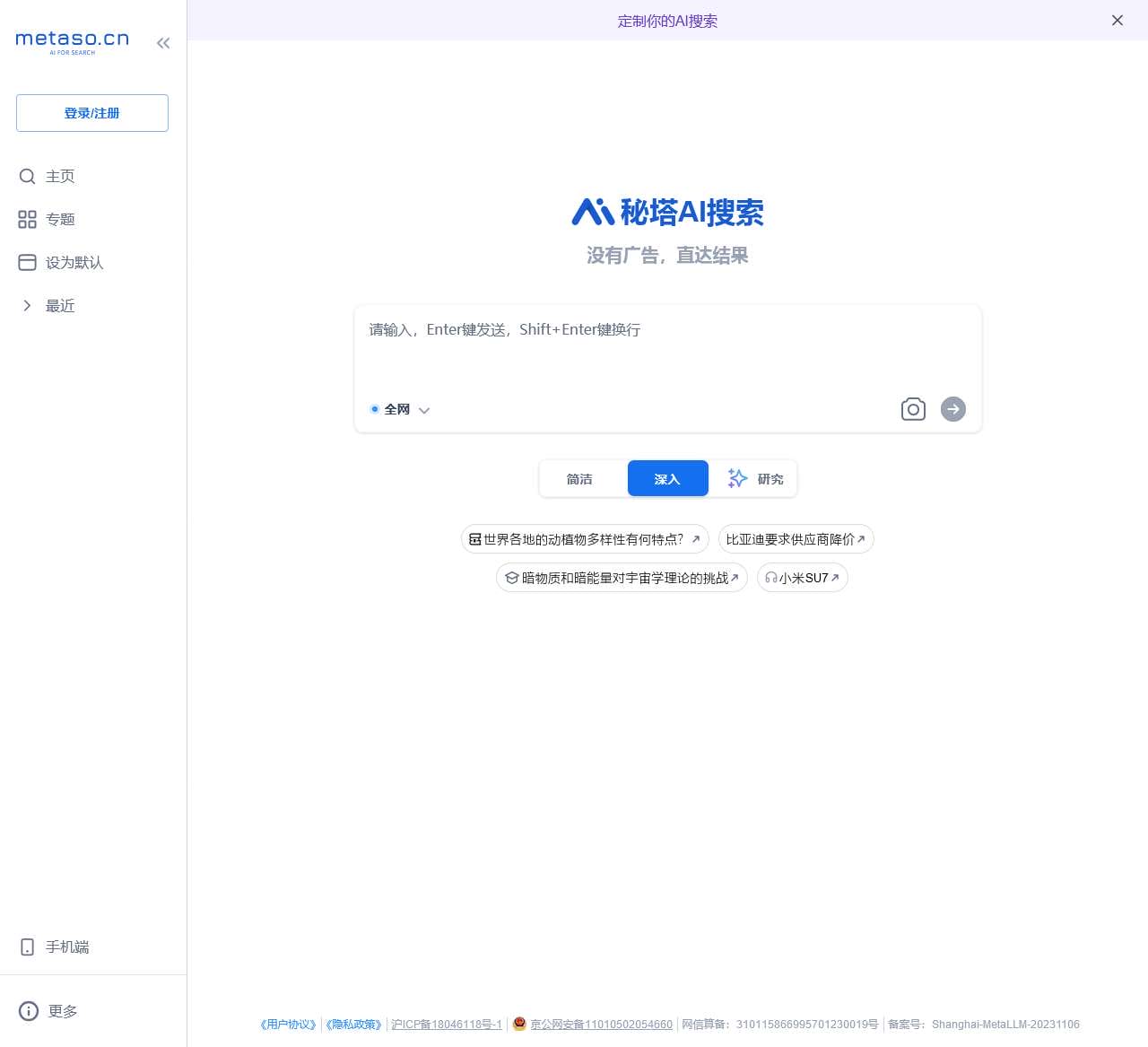Screen dimensions: 1148x1047
Task: Click the 登录/注册 button
Action: [x=92, y=113]
